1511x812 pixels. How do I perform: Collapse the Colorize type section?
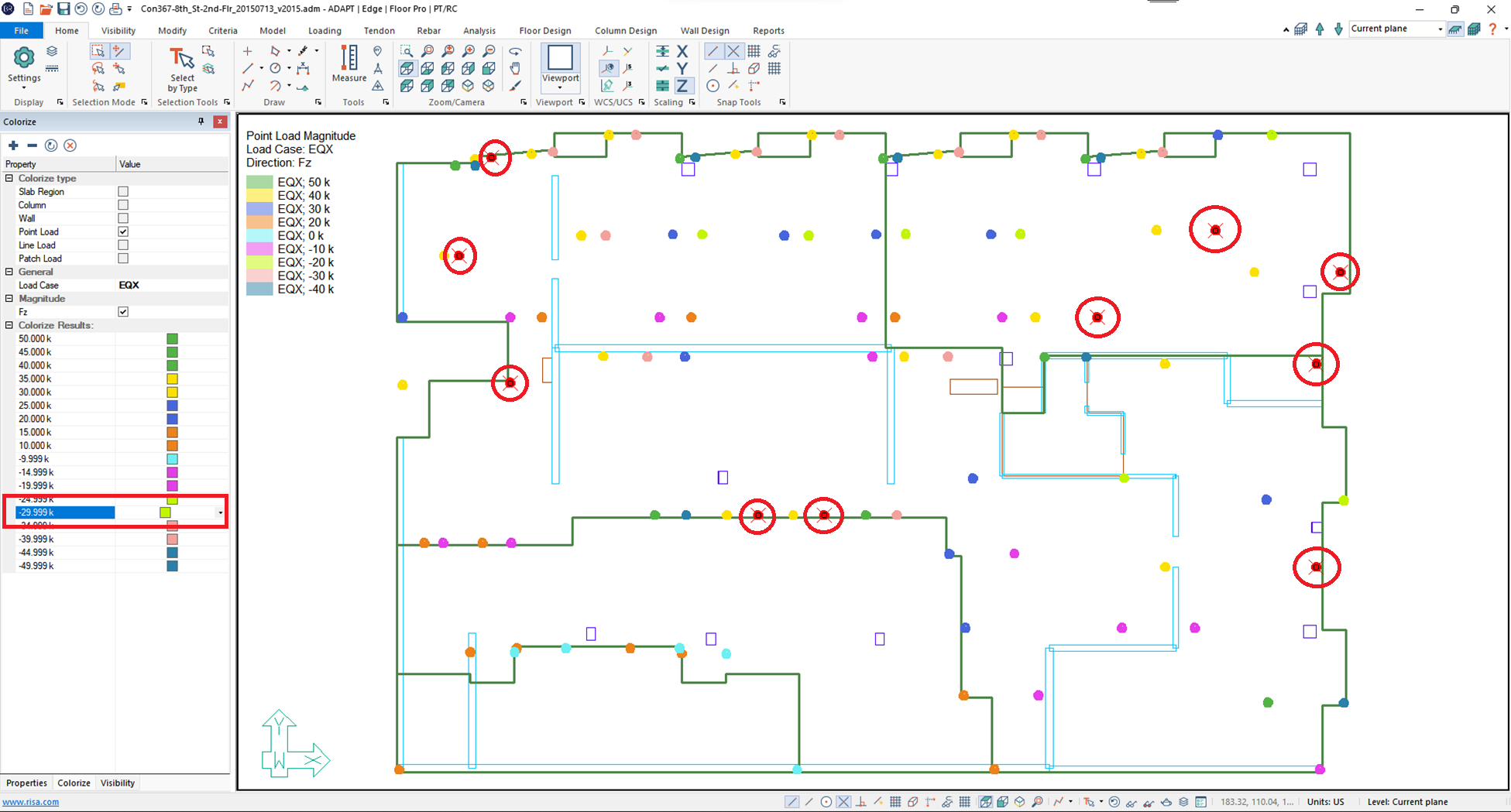[9, 178]
